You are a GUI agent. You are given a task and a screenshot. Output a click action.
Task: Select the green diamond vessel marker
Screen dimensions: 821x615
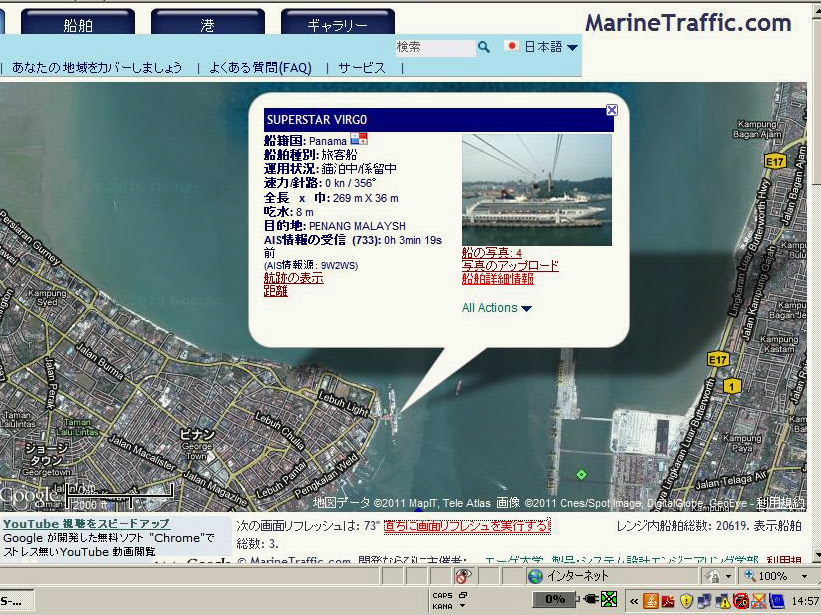(x=581, y=475)
